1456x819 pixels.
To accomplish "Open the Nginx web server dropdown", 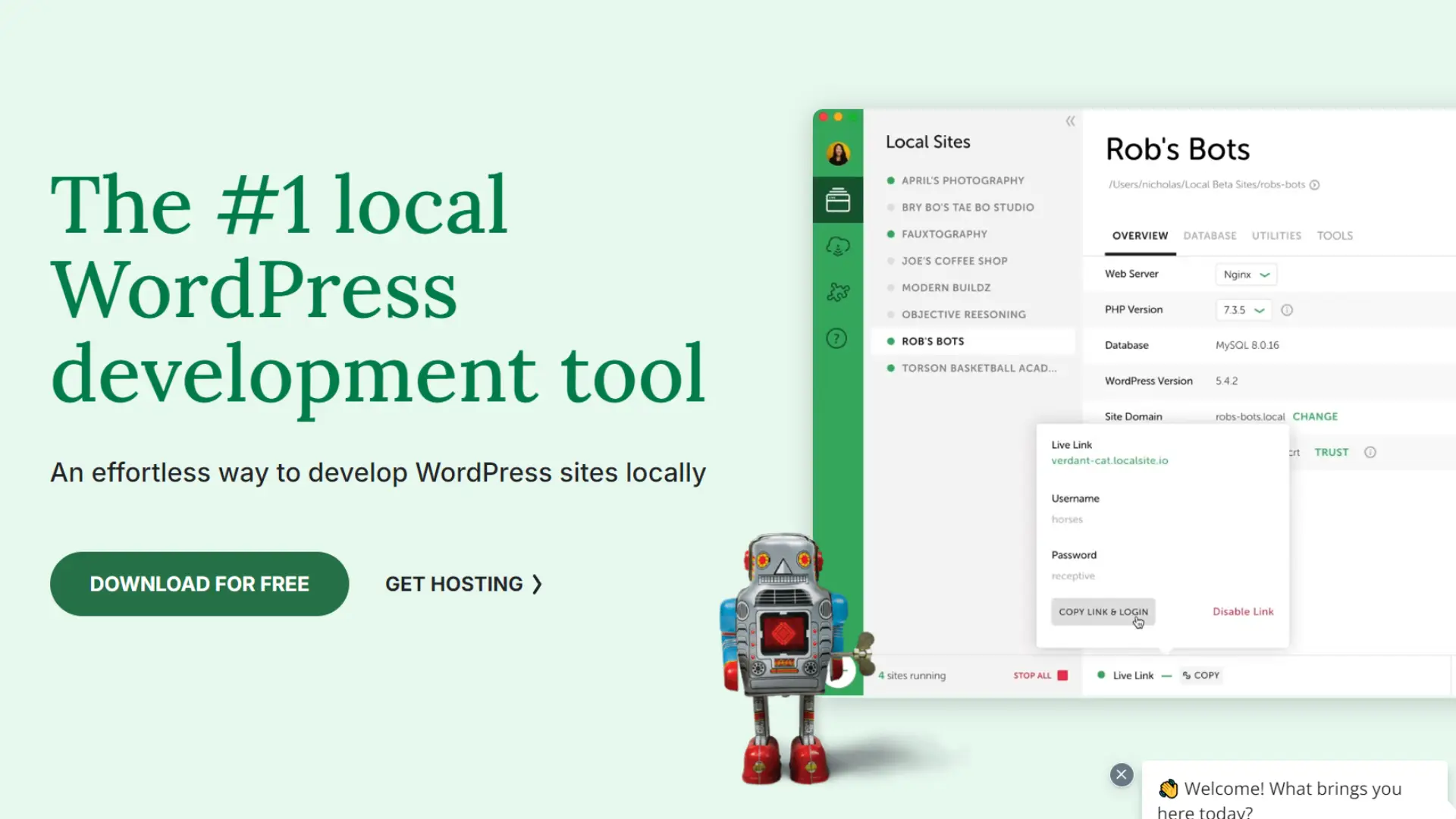I will (1246, 274).
